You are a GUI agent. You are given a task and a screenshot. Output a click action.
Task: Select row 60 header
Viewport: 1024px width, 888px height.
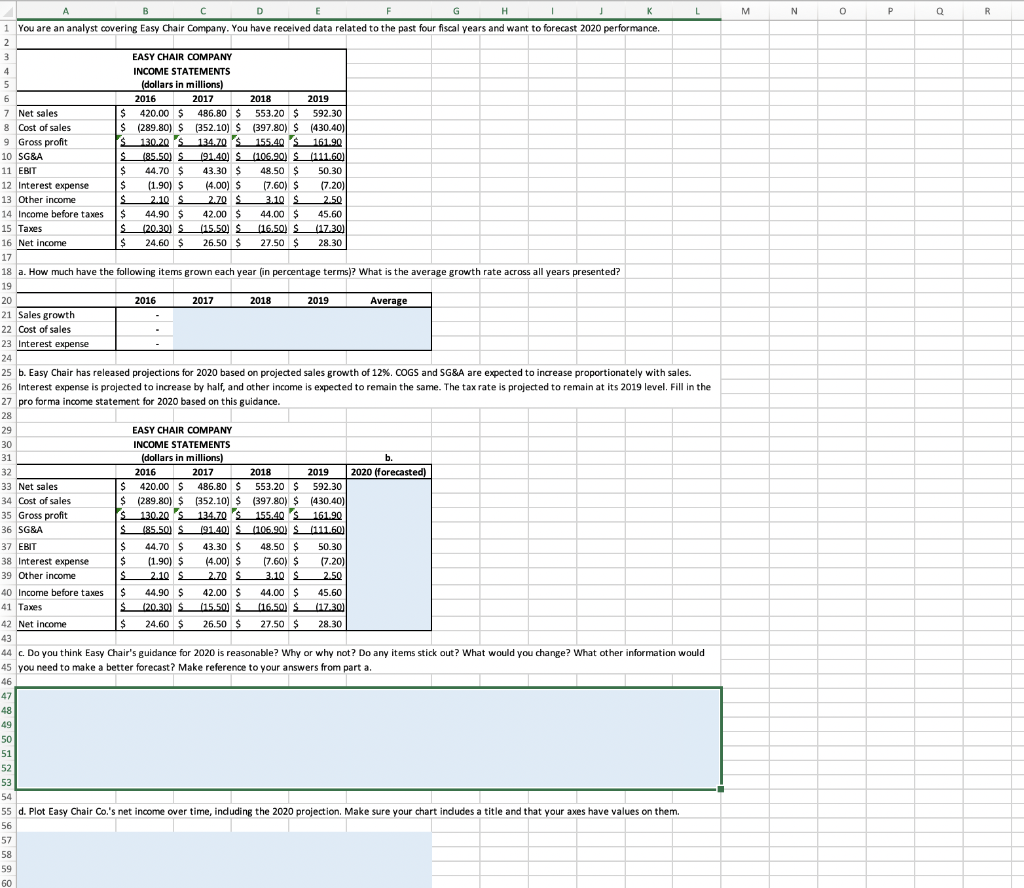pos(7,883)
